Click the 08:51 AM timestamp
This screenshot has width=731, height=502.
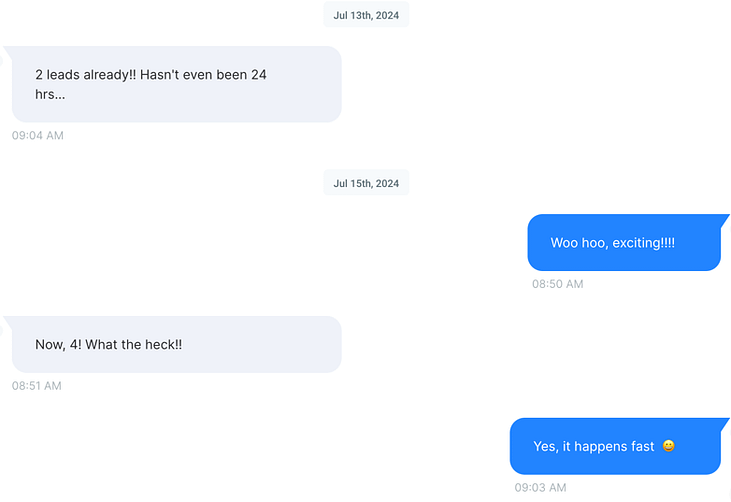37,386
